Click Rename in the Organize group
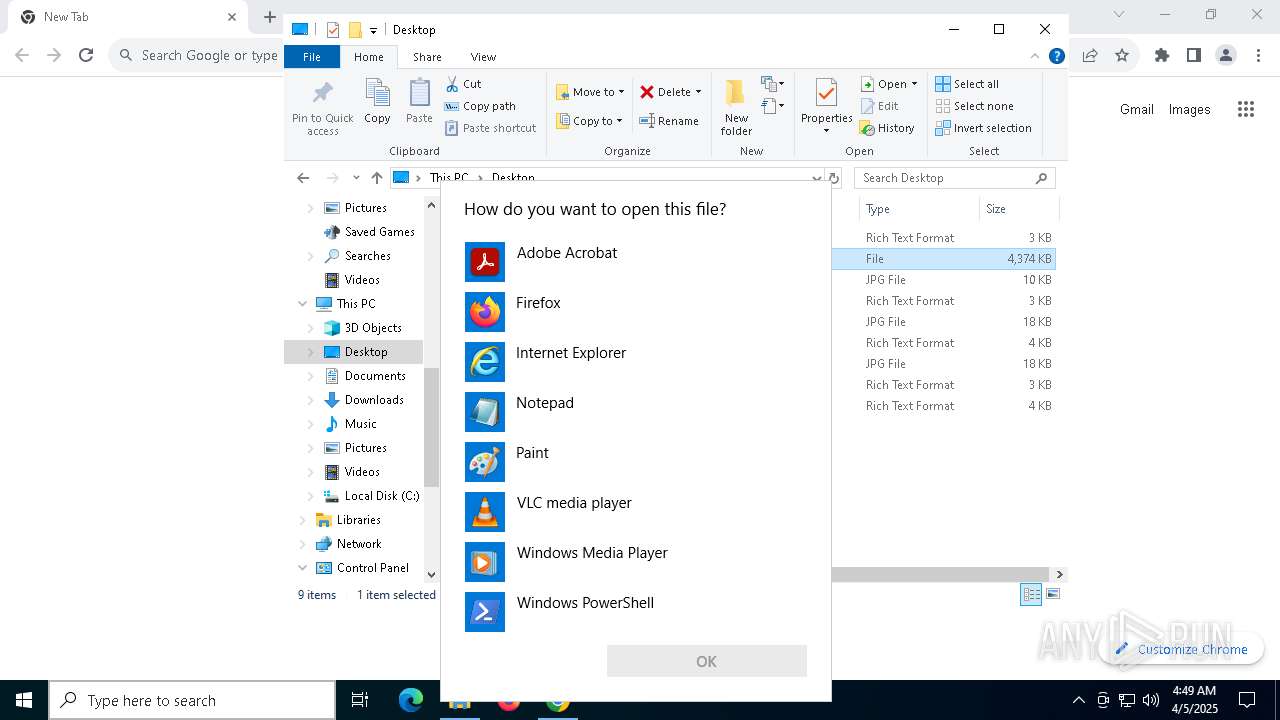The width and height of the screenshot is (1280, 720). point(669,121)
